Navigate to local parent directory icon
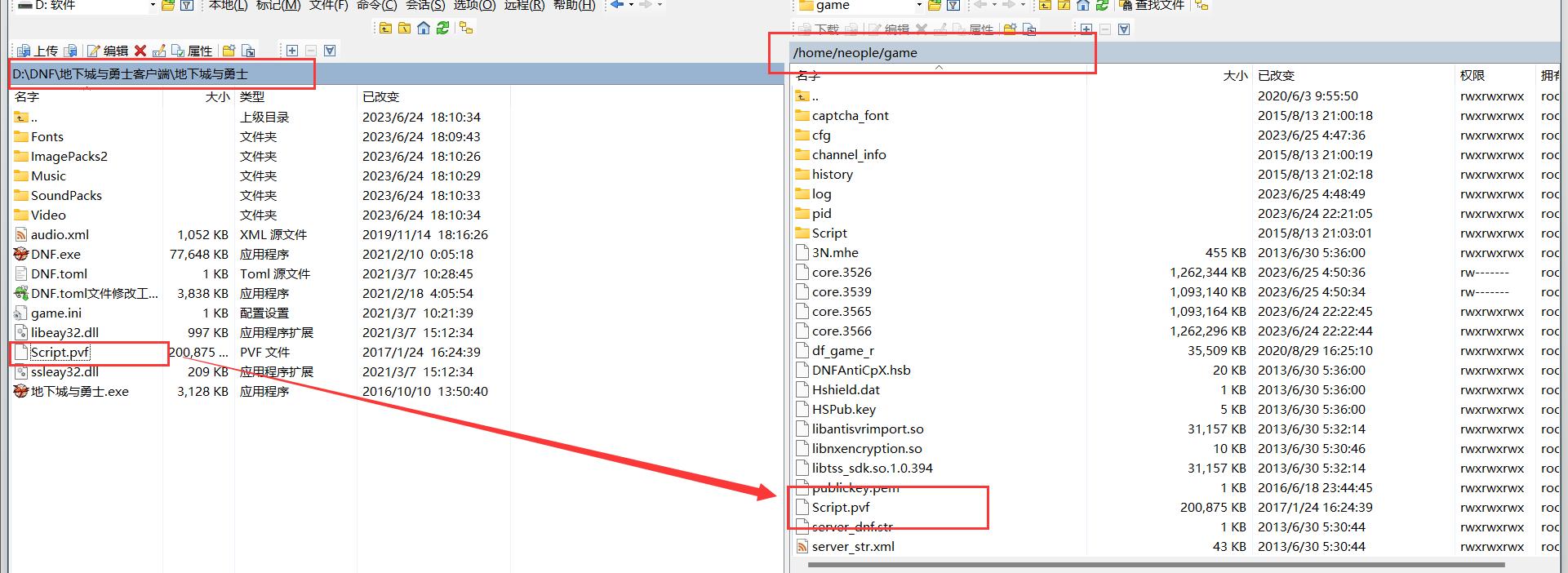The image size is (1568, 573). pos(385,28)
